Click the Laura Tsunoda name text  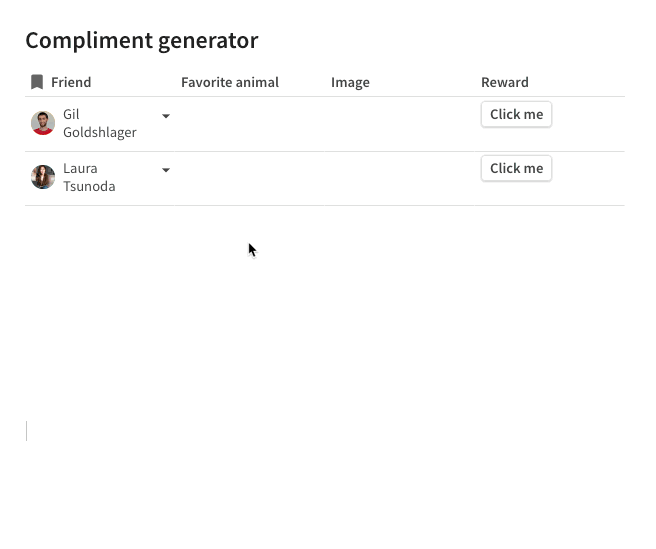[x=89, y=177]
